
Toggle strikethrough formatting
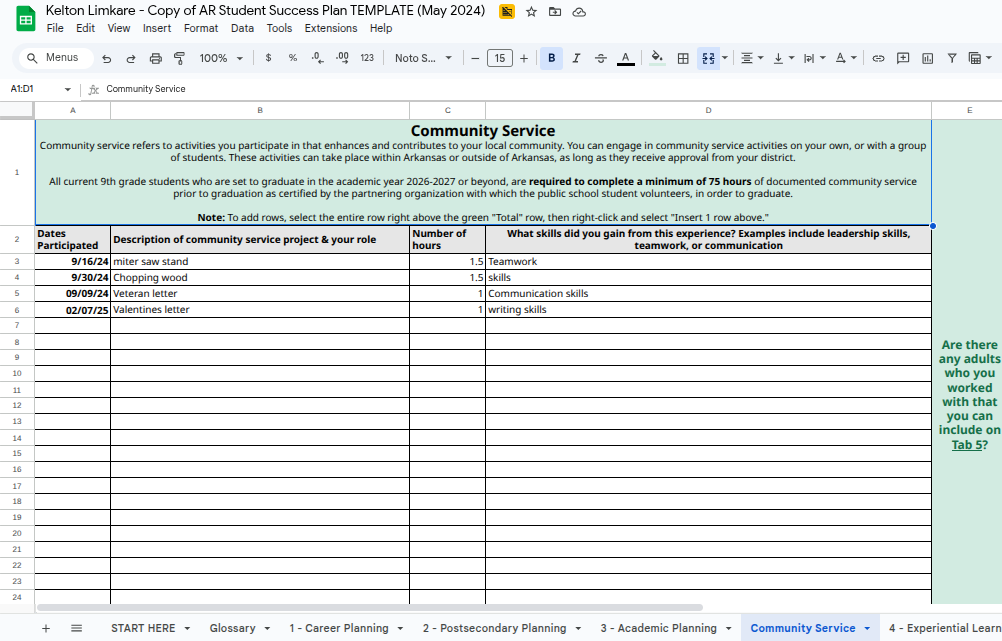tap(600, 58)
